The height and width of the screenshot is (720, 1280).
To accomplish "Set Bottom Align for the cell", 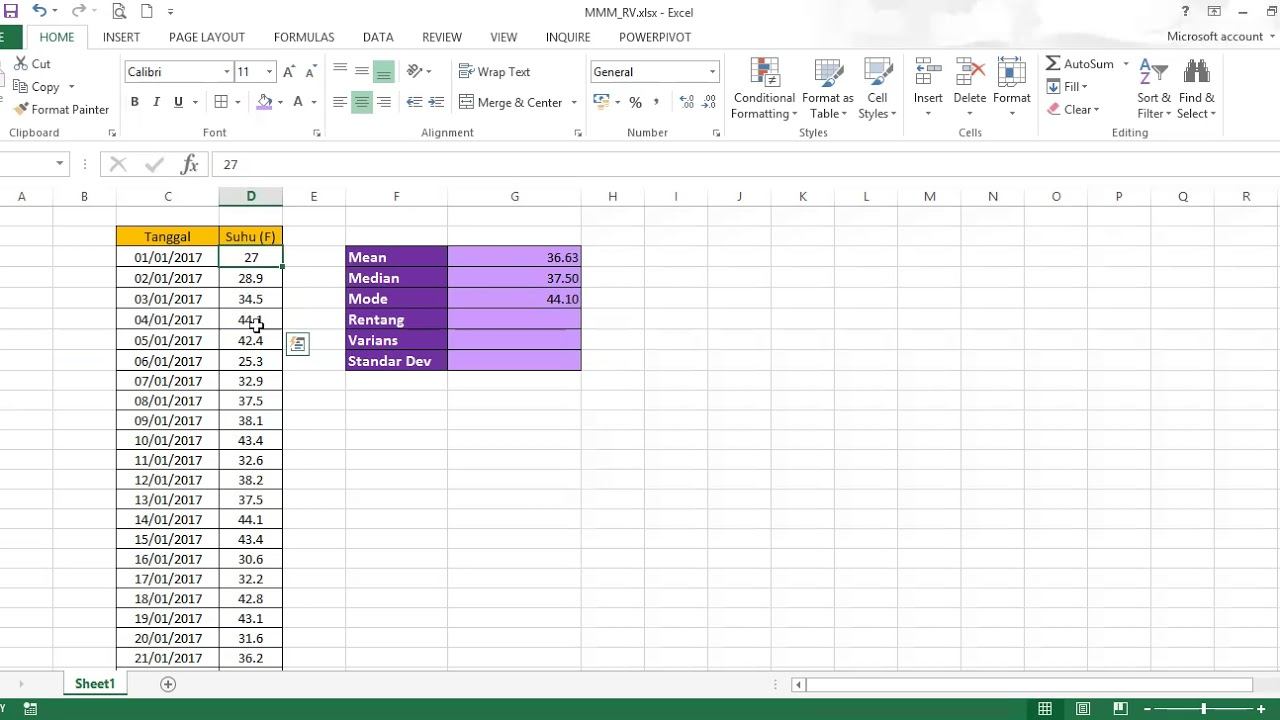I will (383, 71).
